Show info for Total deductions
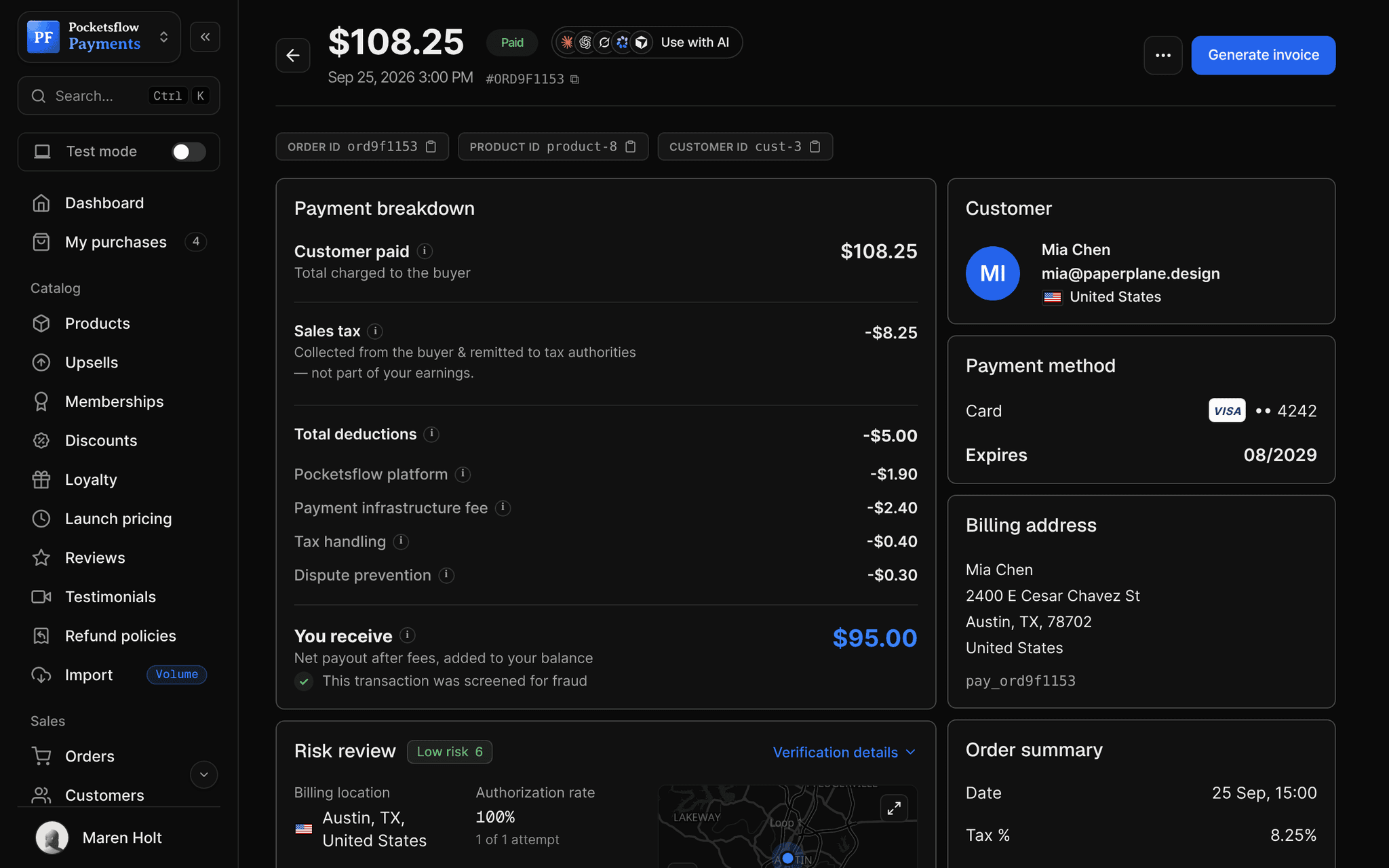Screen dimensions: 1389x868 431,434
